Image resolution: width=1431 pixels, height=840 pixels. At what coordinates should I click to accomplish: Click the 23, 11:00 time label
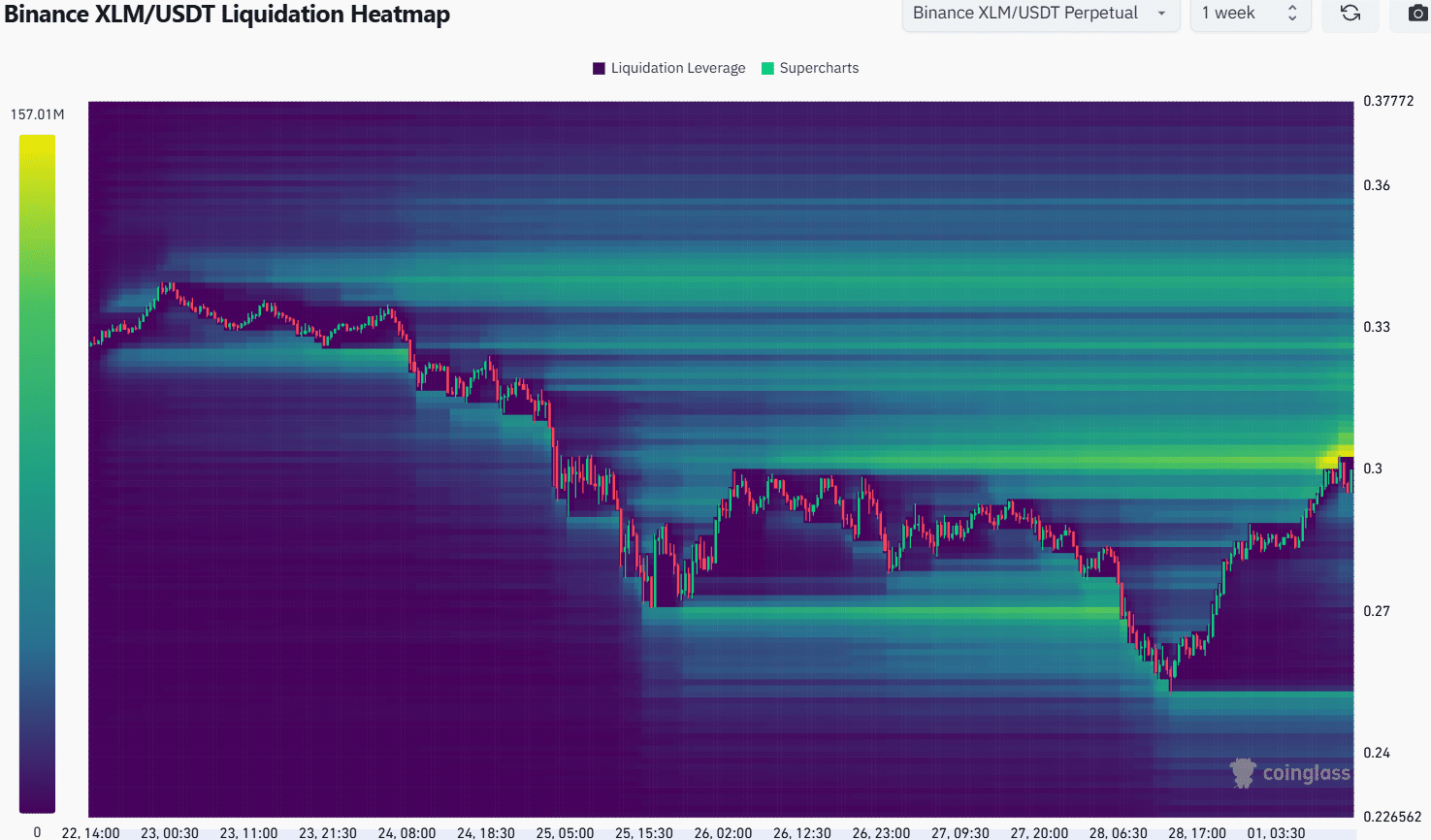(x=248, y=832)
